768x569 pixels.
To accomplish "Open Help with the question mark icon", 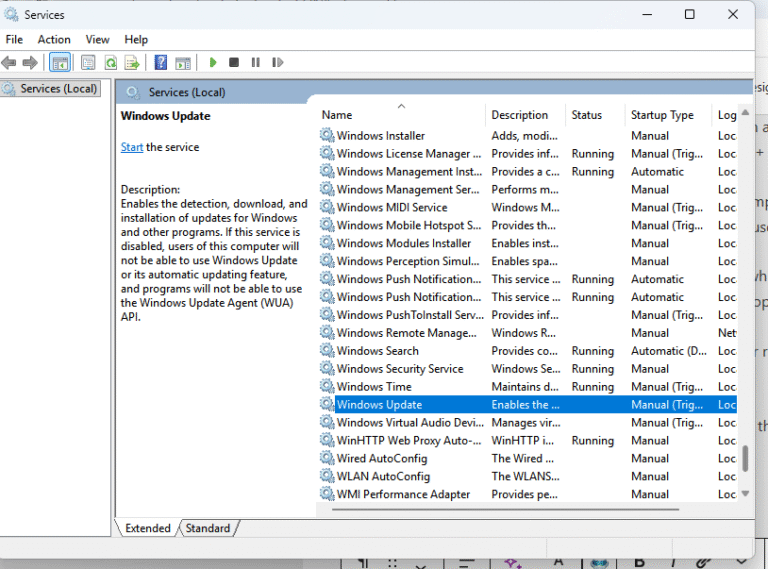I will pos(160,62).
